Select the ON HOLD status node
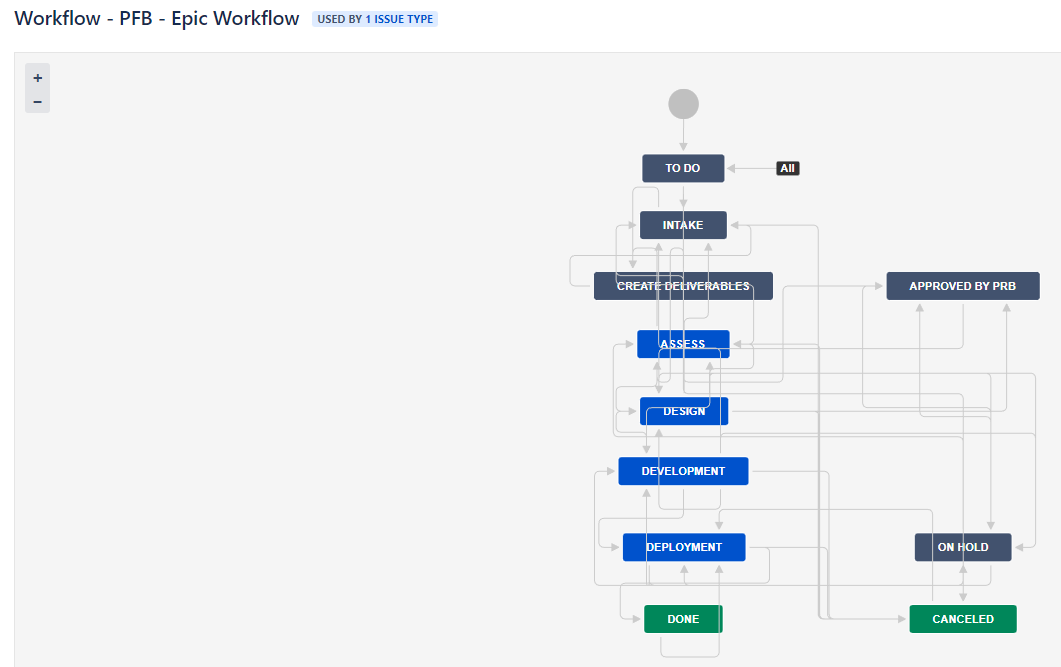Viewport: 1061px width, 667px height. (x=963, y=547)
